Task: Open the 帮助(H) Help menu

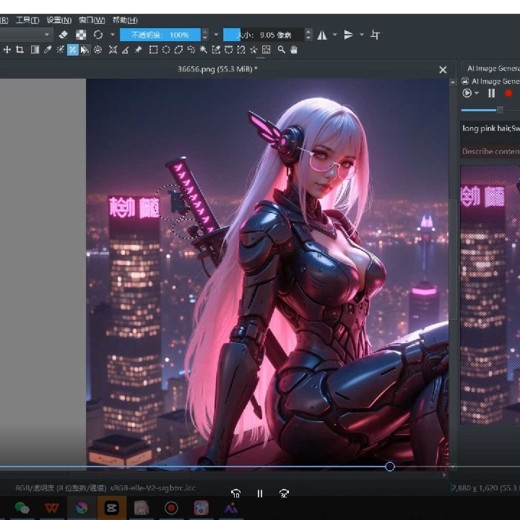Action: click(125, 20)
